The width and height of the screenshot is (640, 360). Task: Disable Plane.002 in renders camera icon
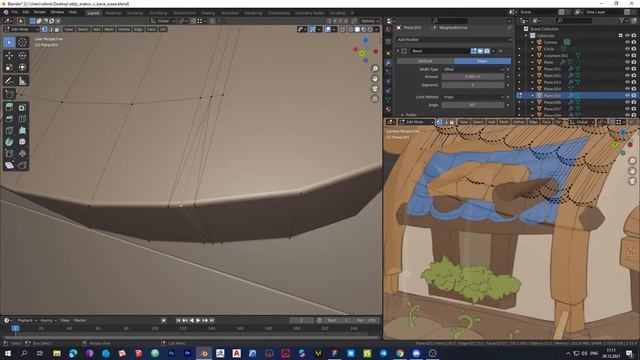[634, 76]
